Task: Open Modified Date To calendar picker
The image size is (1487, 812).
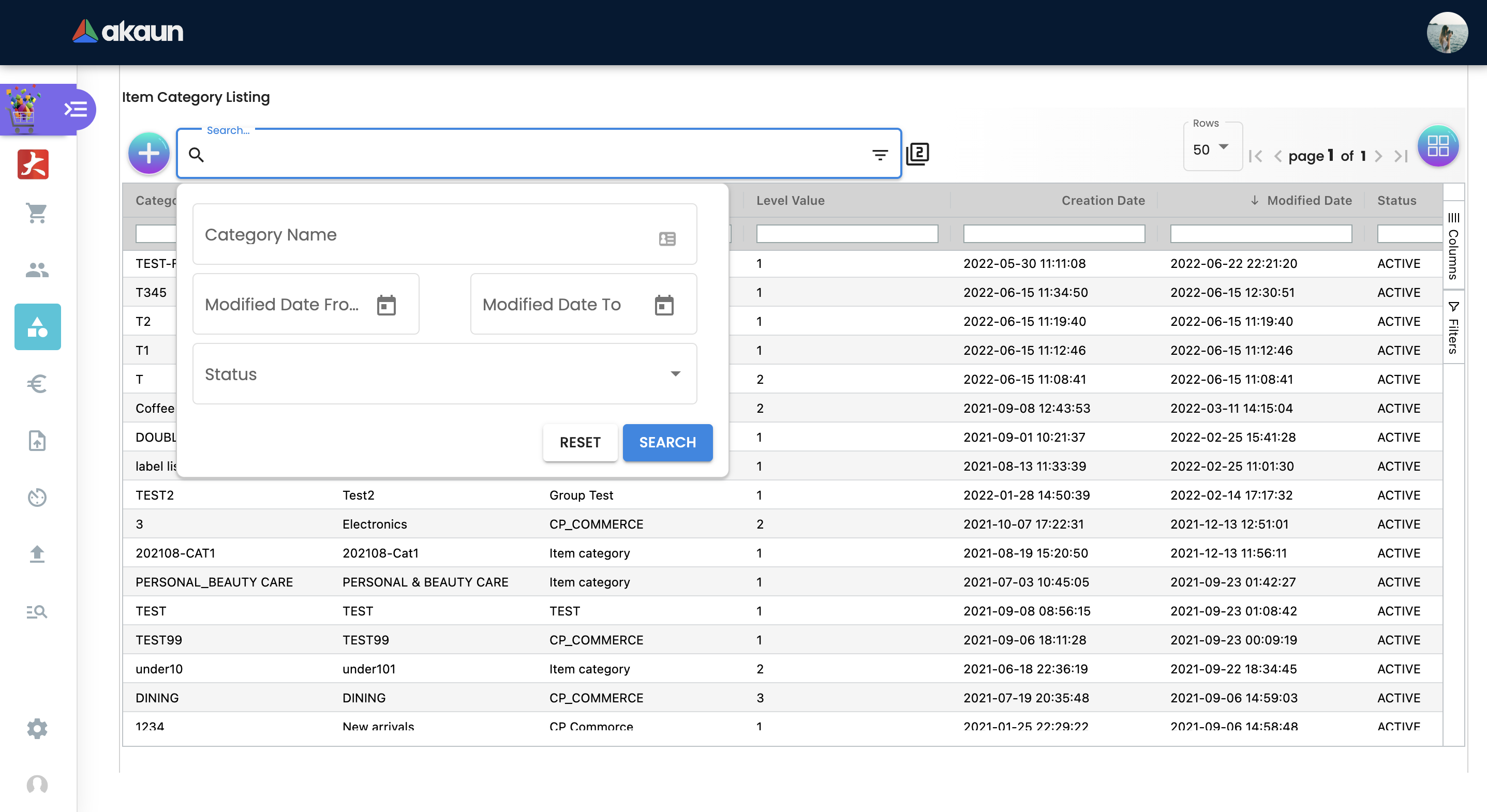Action: 664,305
